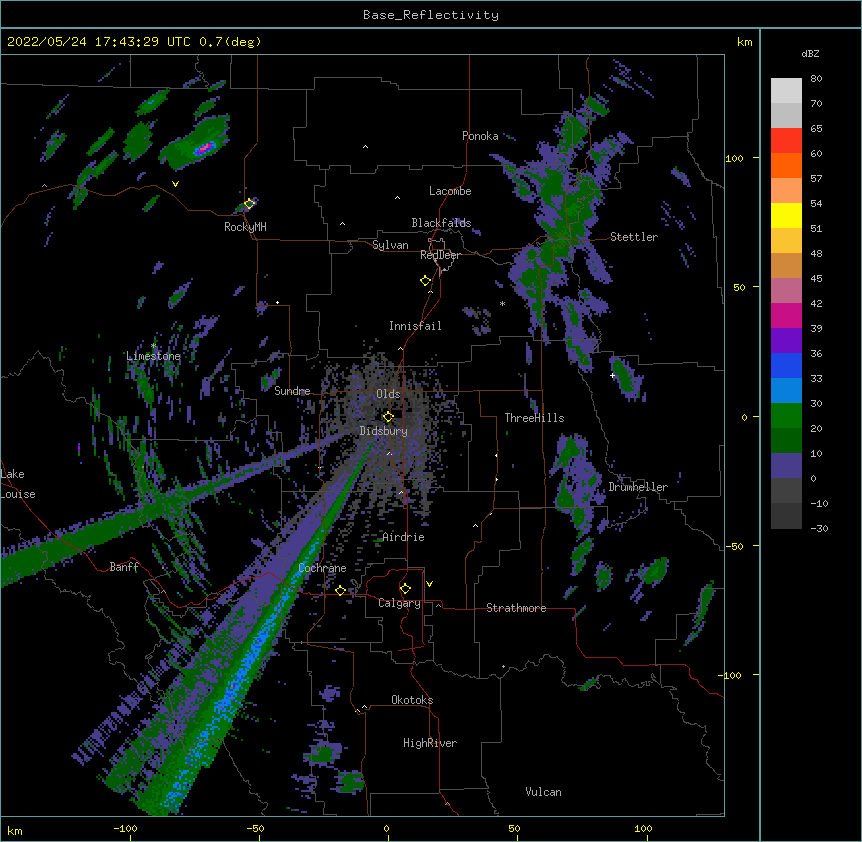
Task: Pick the yellow 51-54 dBZ legend swatch
Action: coord(786,215)
